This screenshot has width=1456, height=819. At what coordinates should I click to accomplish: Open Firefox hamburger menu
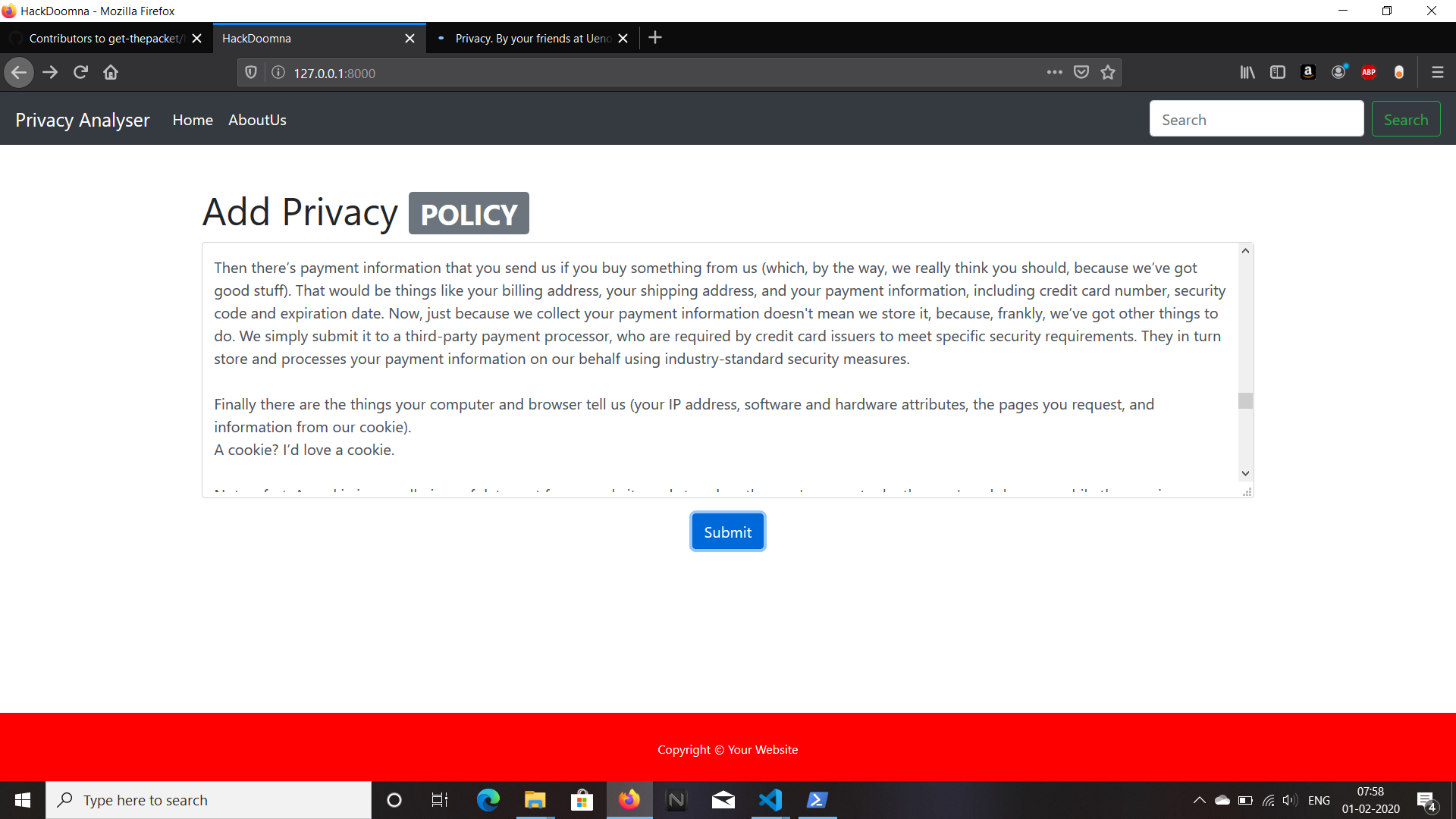click(x=1437, y=73)
